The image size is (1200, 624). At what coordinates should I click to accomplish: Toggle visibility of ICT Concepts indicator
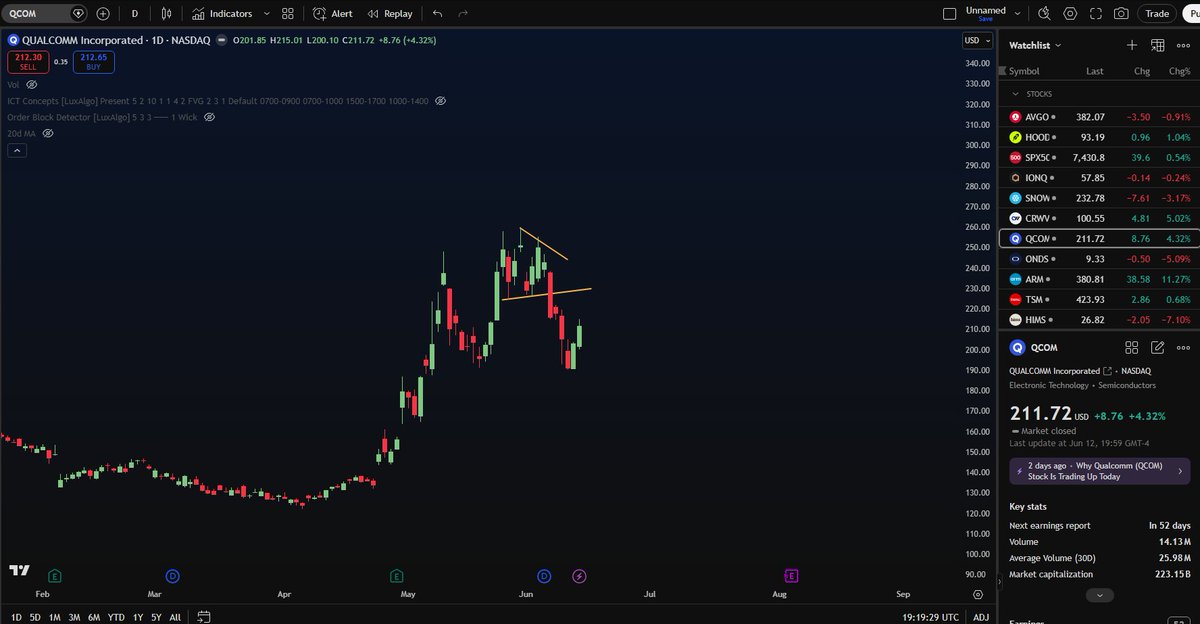point(440,101)
